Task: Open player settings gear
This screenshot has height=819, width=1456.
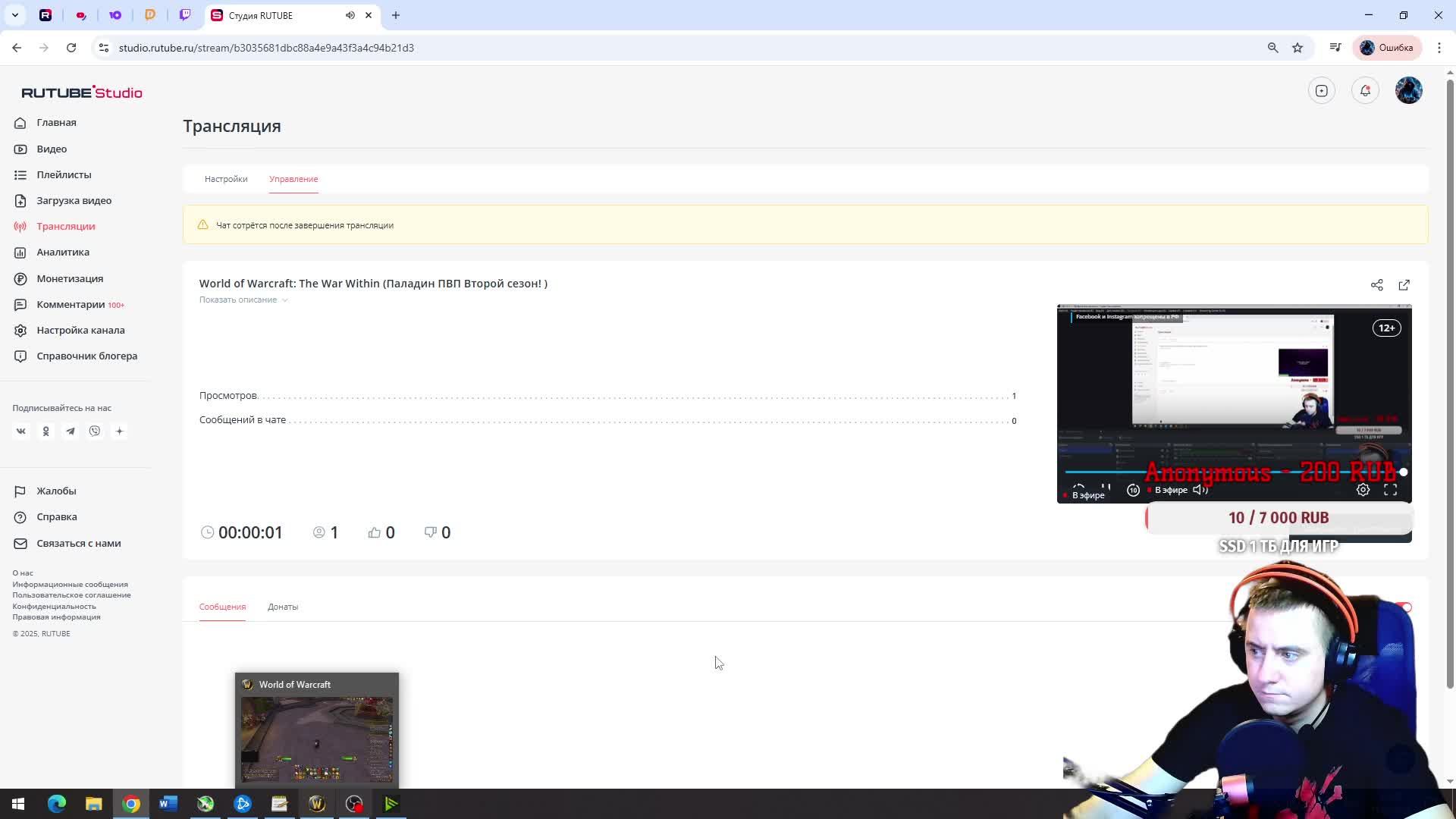Action: 1363,490
